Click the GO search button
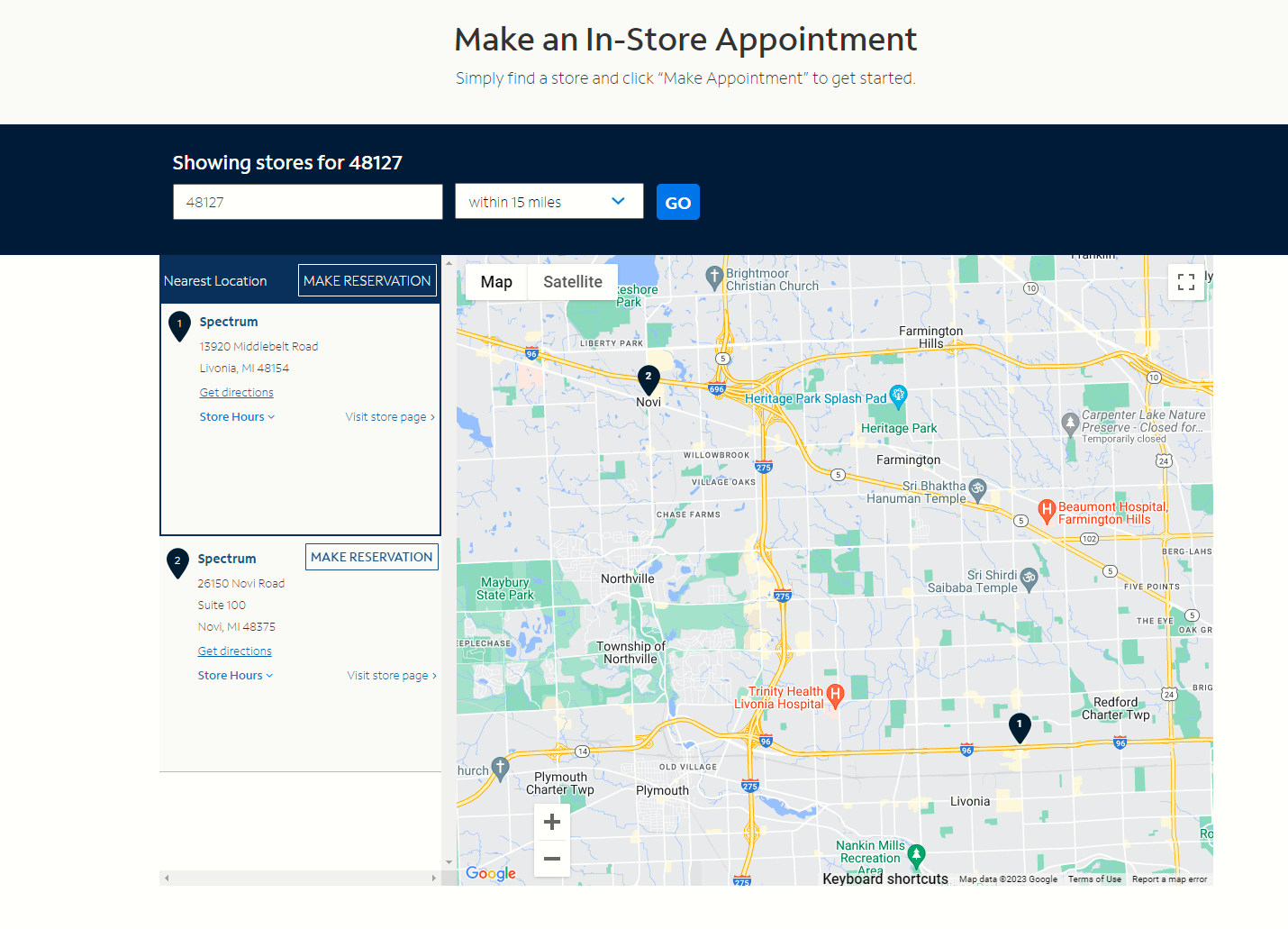 (x=678, y=202)
